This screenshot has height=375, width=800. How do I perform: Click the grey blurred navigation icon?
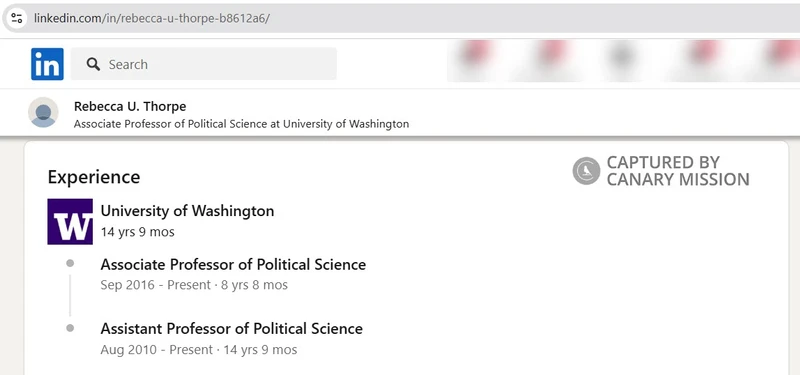point(623,56)
